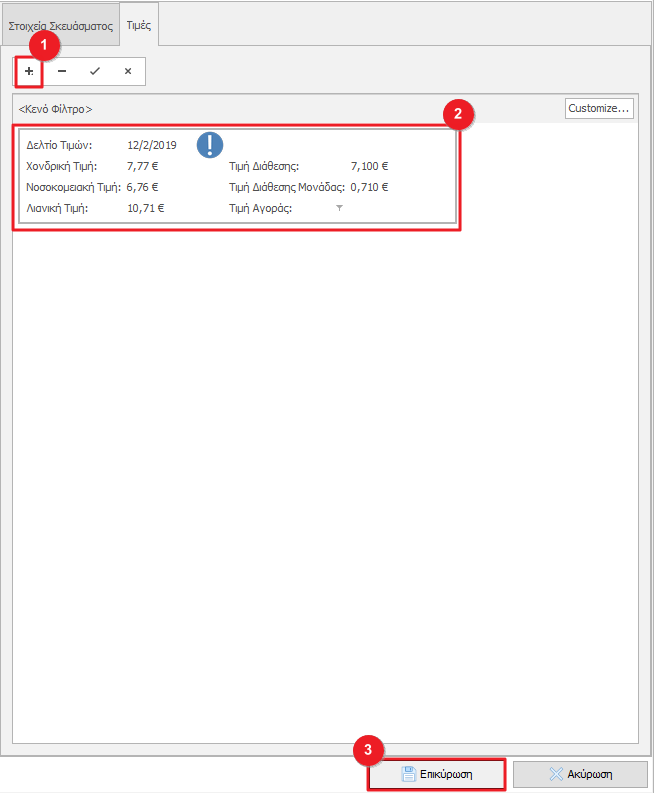The image size is (654, 793).
Task: Click the Χονδρική Τιμή value 7,77 €
Action: coord(143,166)
